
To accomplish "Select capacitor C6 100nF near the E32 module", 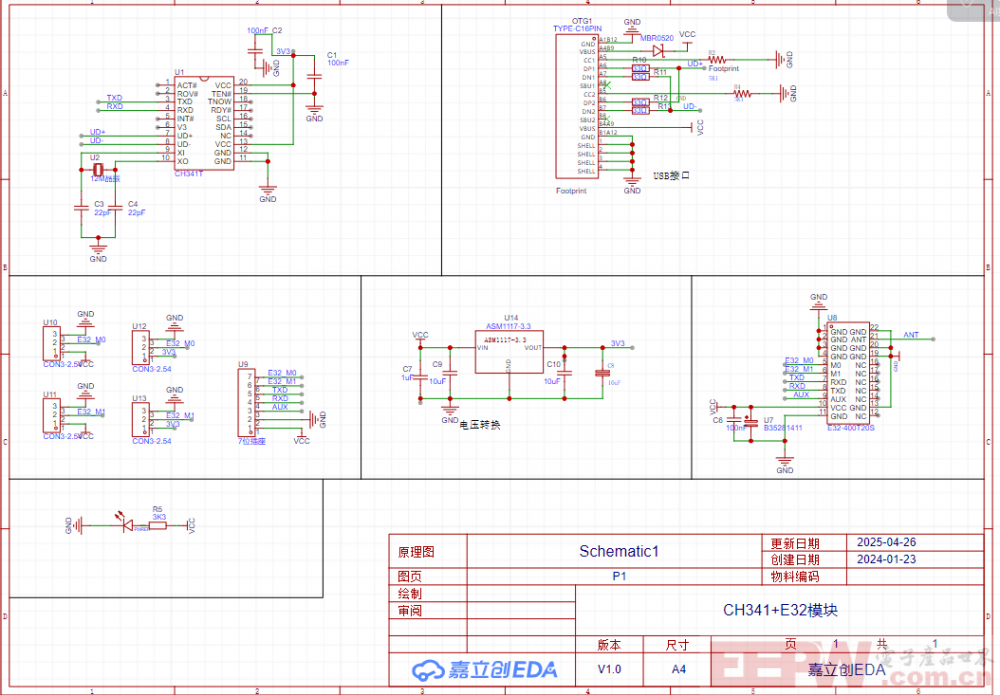I will click(x=734, y=419).
